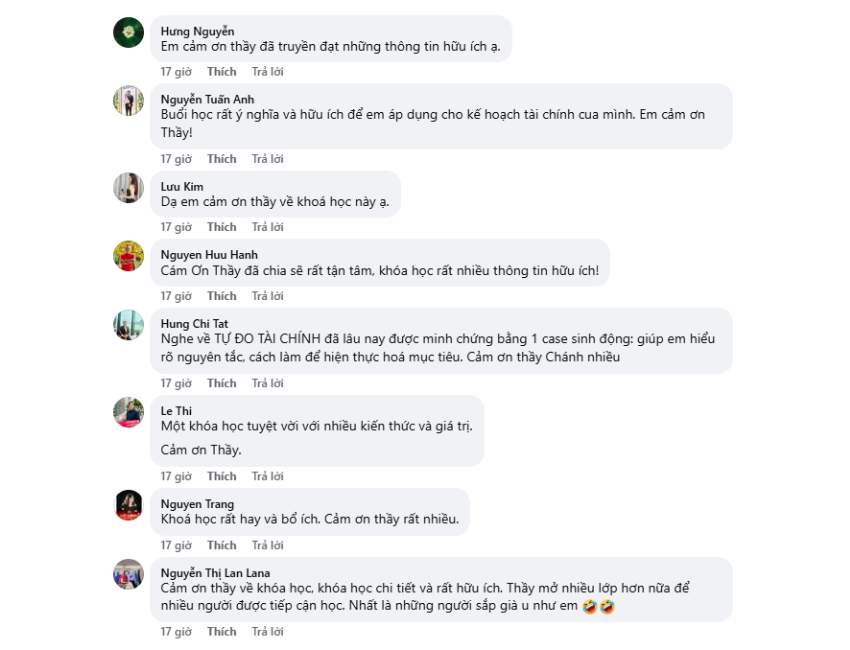Like Hưng Nguyễn's comment with Thích

[222, 72]
